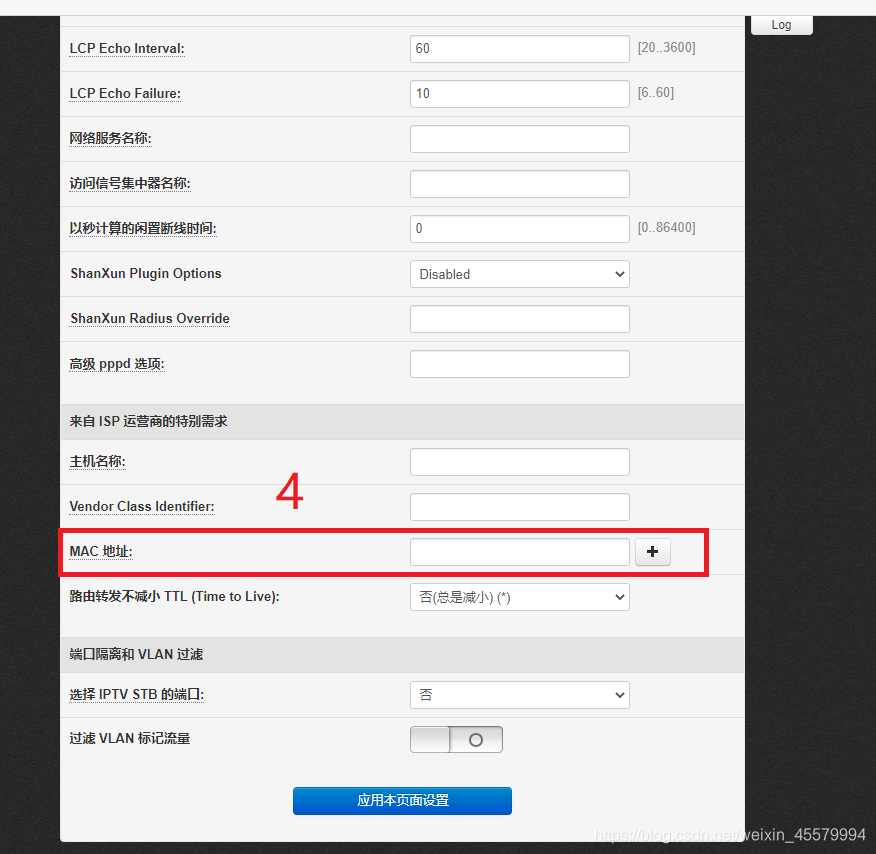Image resolution: width=876 pixels, height=854 pixels.
Task: Click the Vendor Class Identifier input field
Action: [x=520, y=507]
